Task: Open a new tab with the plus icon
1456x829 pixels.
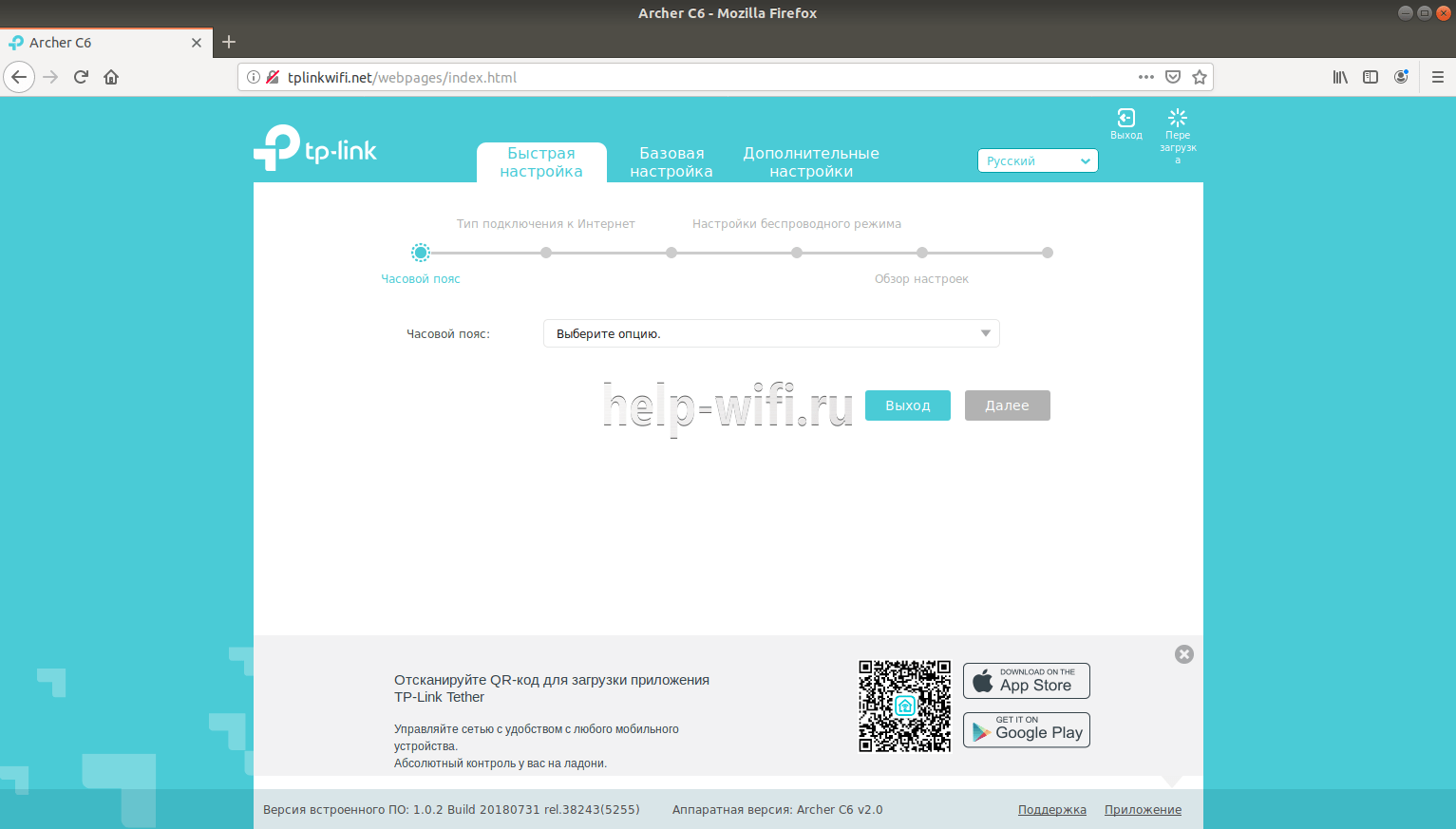Action: coord(229,42)
